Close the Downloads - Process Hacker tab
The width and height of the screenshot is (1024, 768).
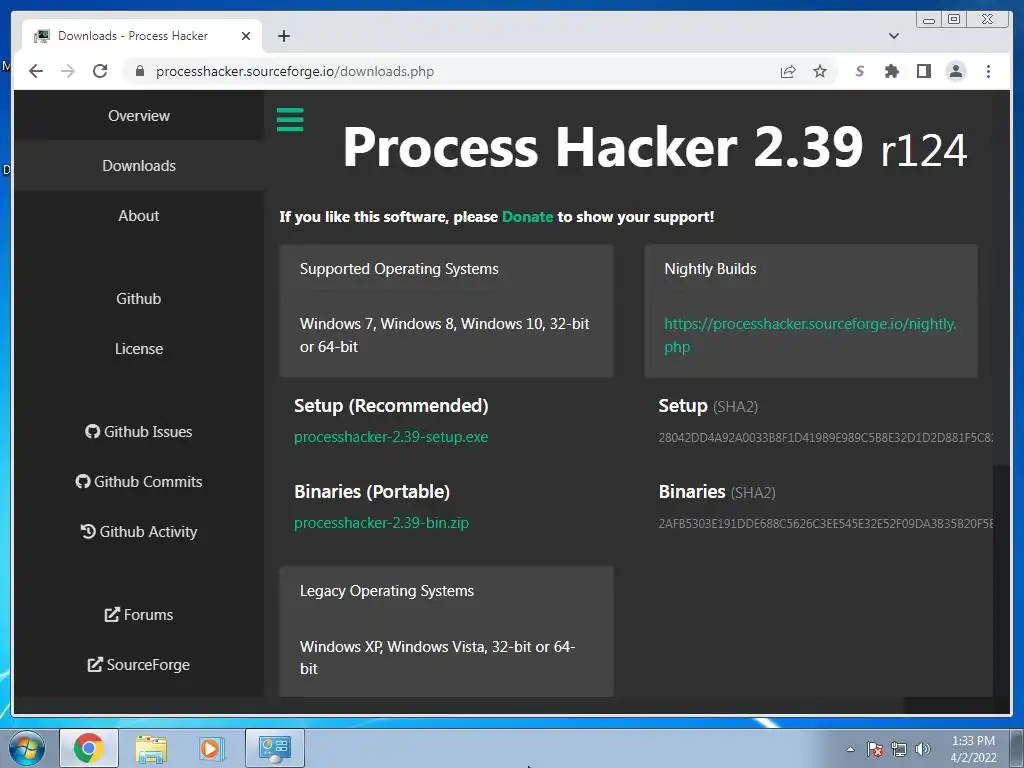246,36
